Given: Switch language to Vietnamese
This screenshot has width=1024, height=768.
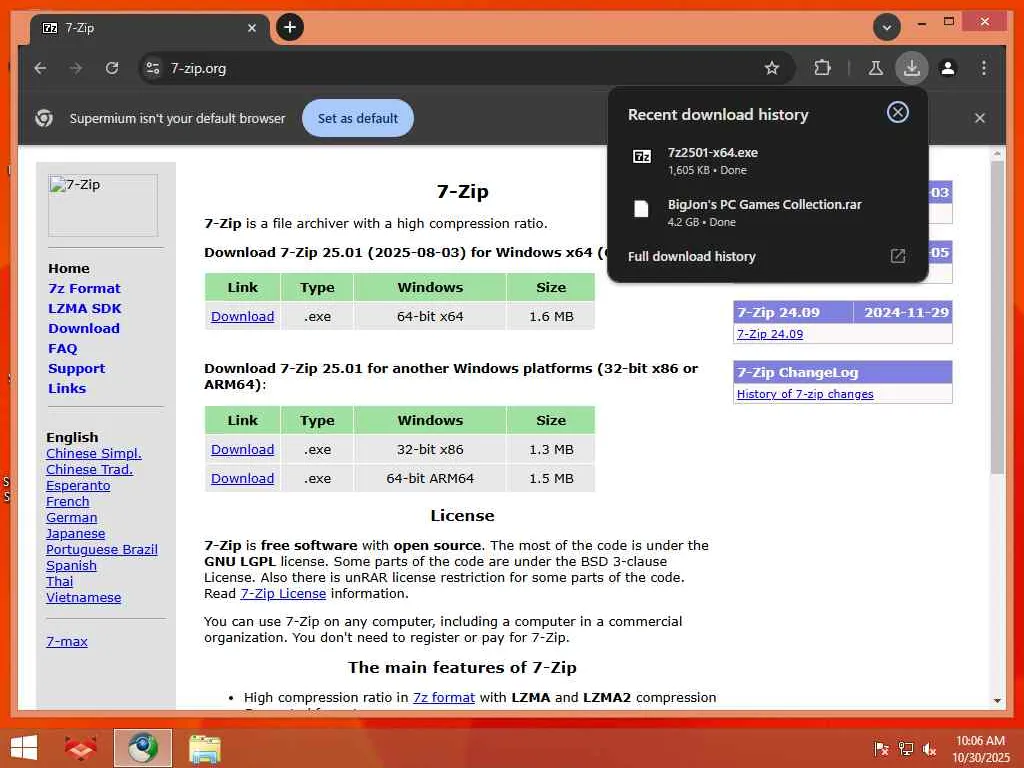Looking at the screenshot, I should (84, 598).
